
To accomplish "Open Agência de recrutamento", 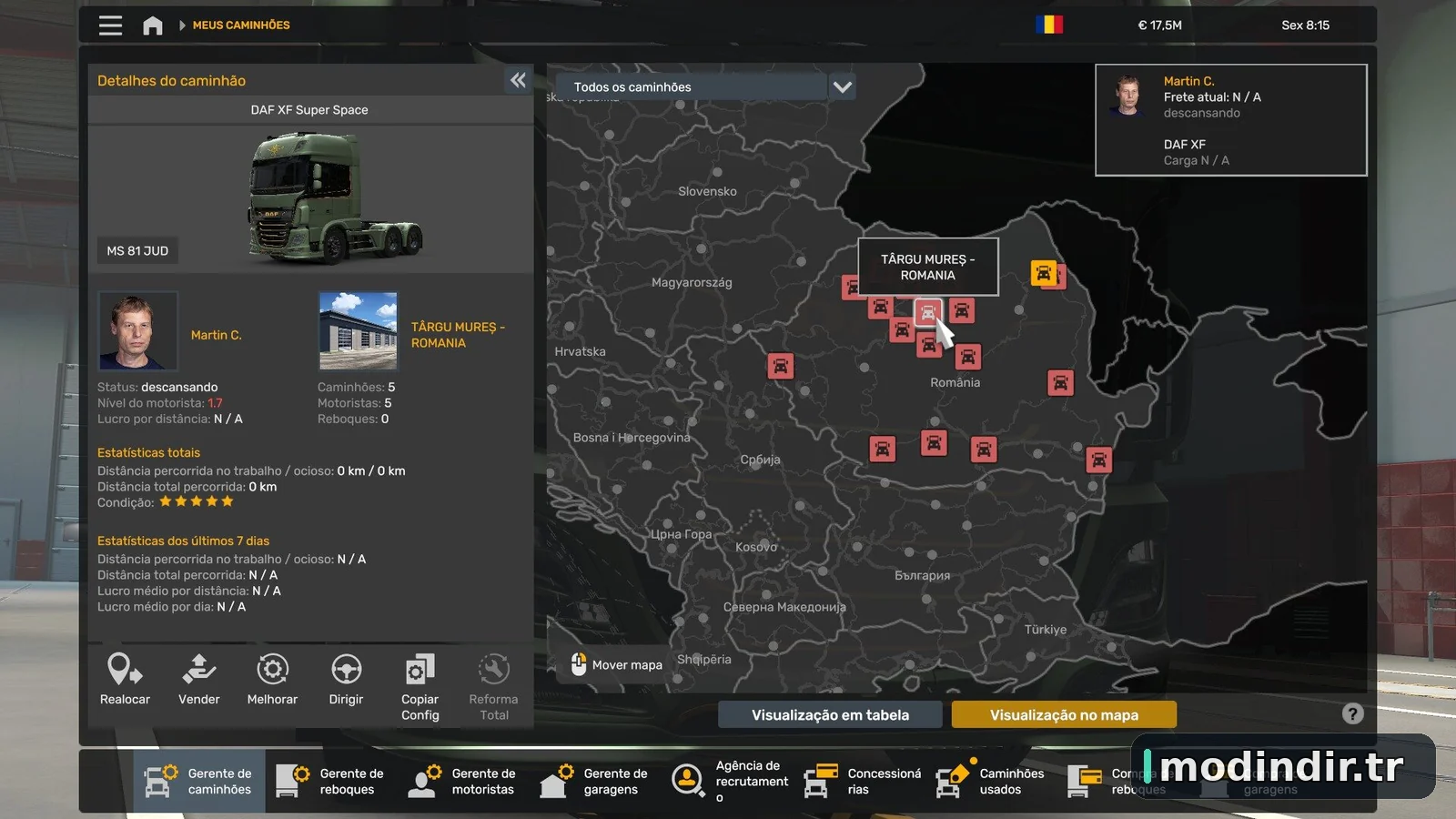I will (730, 781).
